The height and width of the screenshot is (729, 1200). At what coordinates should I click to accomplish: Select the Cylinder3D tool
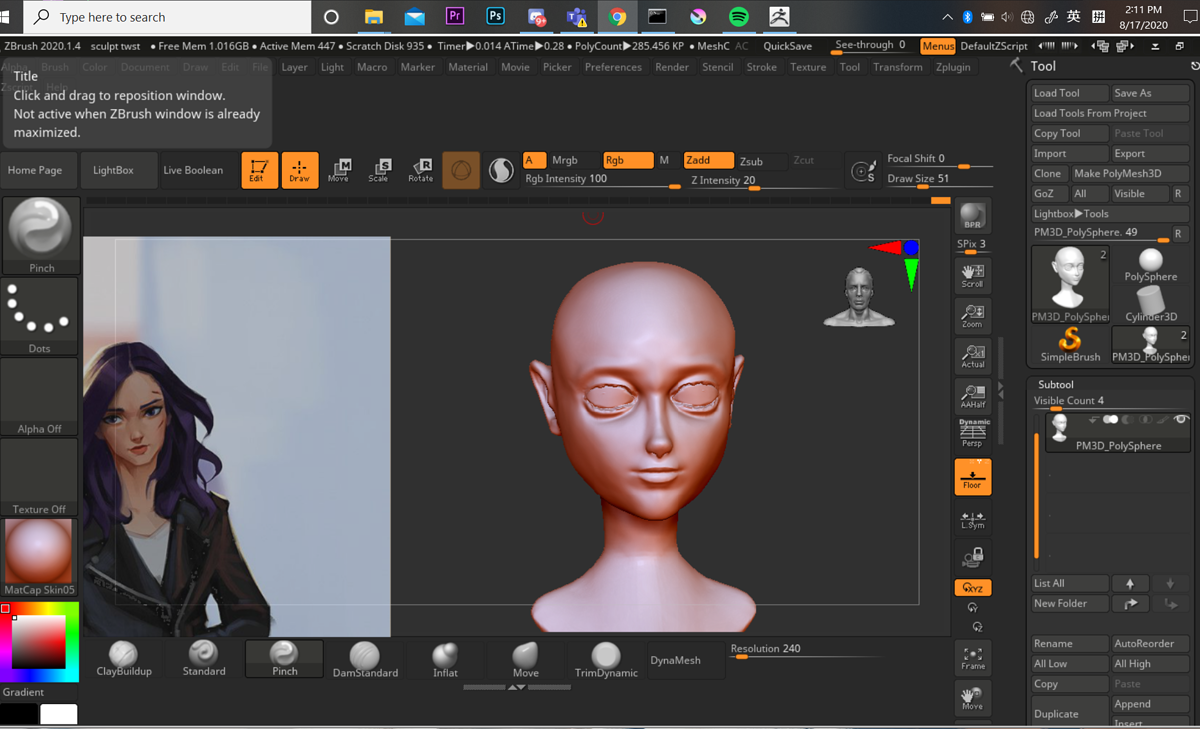point(1151,304)
